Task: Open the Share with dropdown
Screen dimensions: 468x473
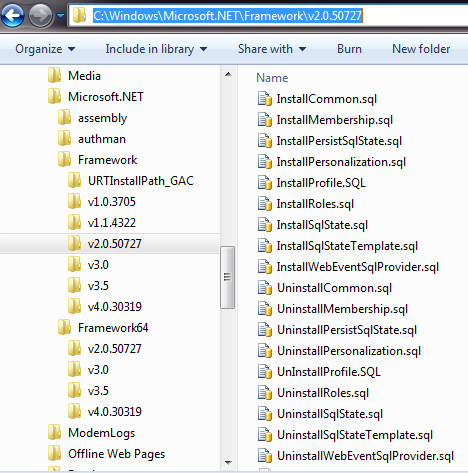Action: pyautogui.click(x=272, y=49)
